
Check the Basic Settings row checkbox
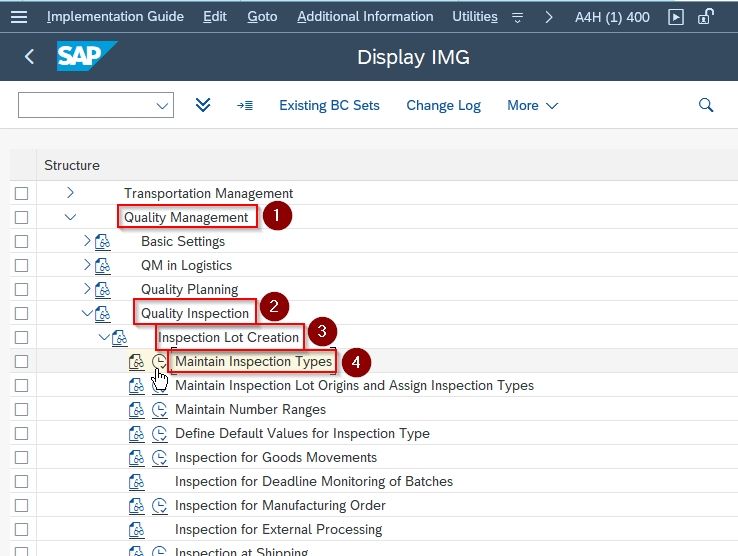point(21,242)
